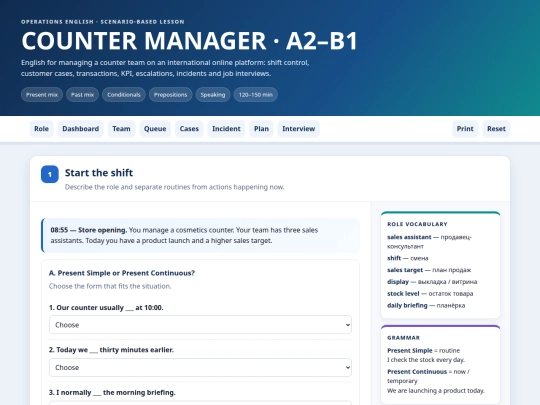Click 'Choose the form that fits the situation.'
Image resolution: width=540 pixels, height=405 pixels.
click(x=110, y=286)
